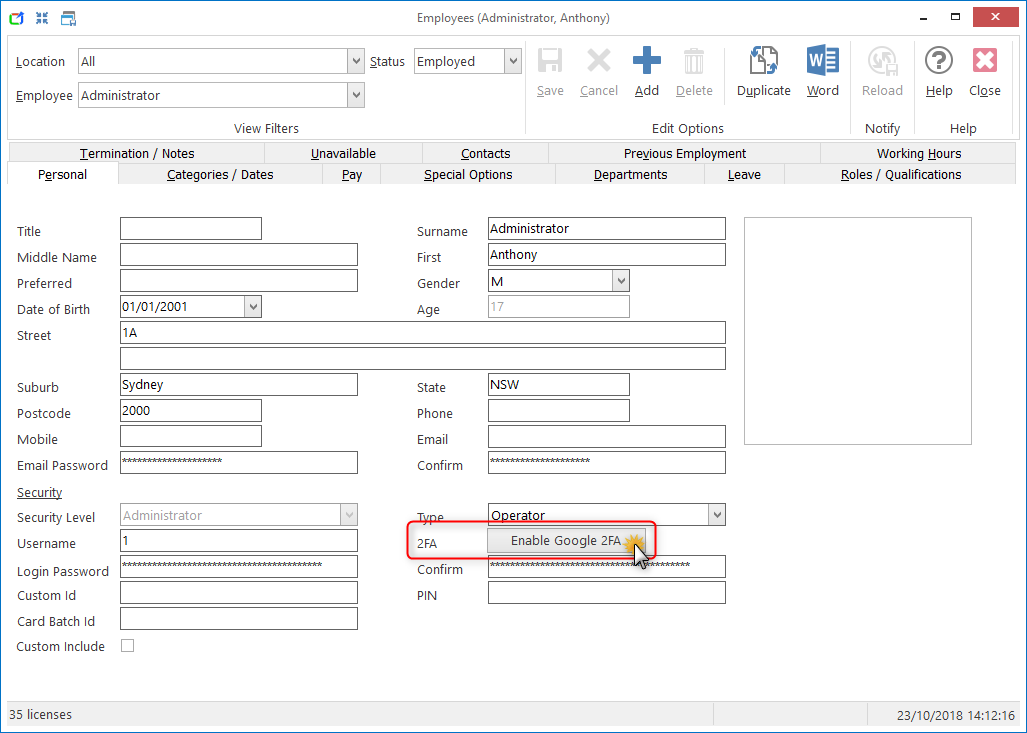Click the Postcode field showing 2000

191,411
